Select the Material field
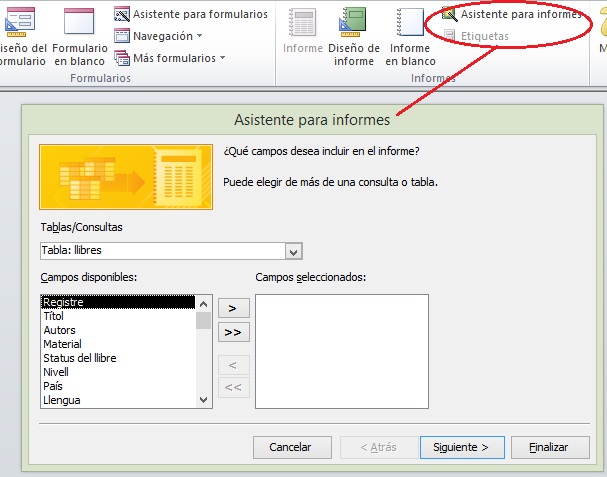The width and height of the screenshot is (607, 477). (x=118, y=344)
